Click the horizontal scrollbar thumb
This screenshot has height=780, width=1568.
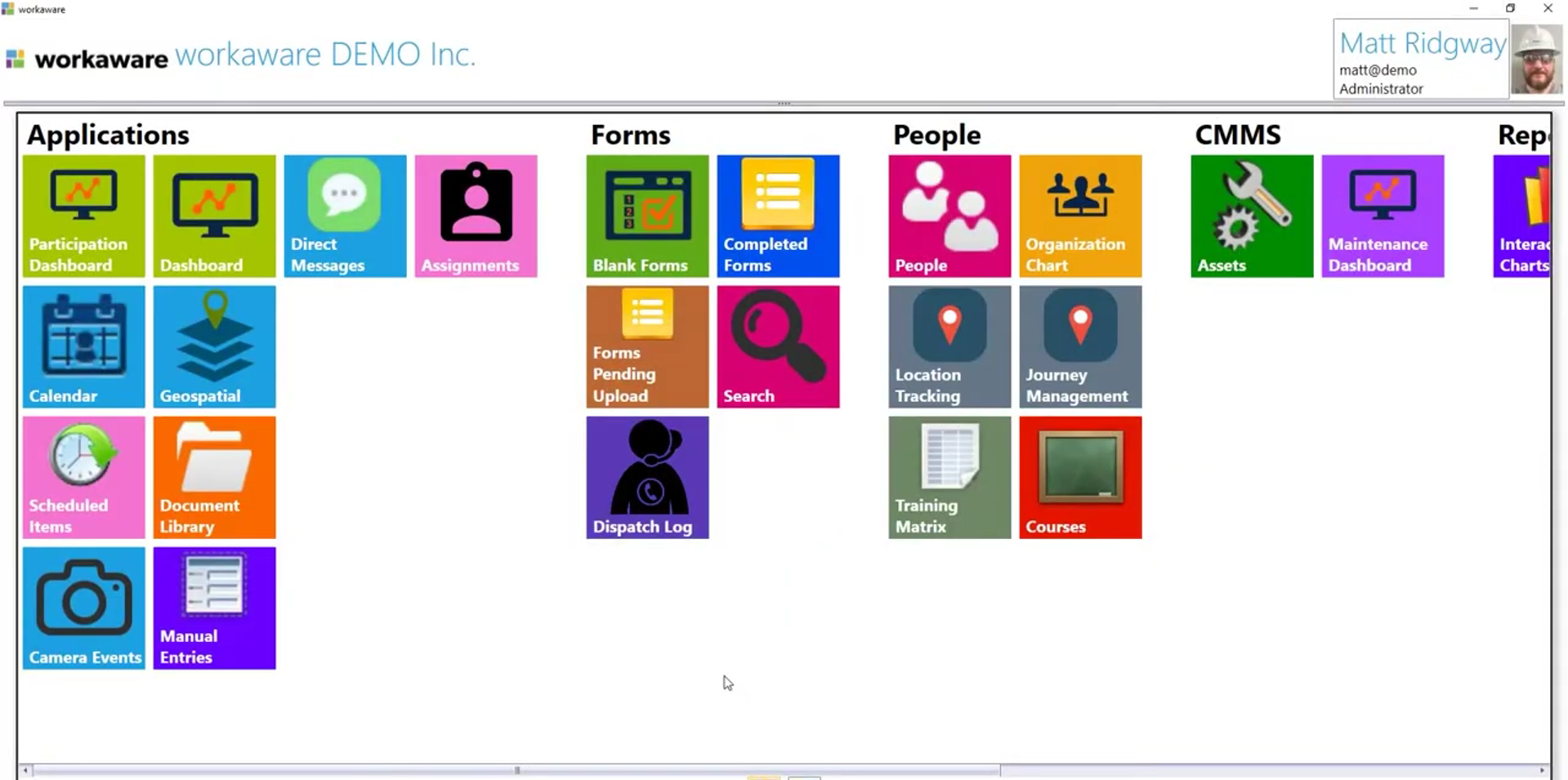(516, 770)
